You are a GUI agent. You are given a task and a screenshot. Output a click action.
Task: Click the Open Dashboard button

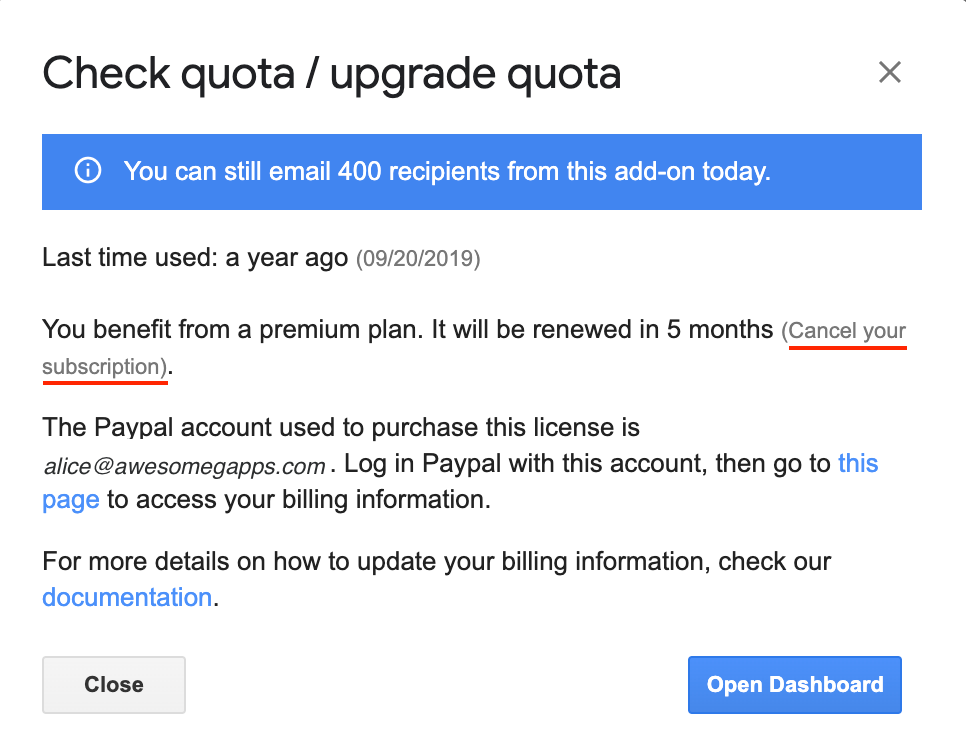click(795, 685)
